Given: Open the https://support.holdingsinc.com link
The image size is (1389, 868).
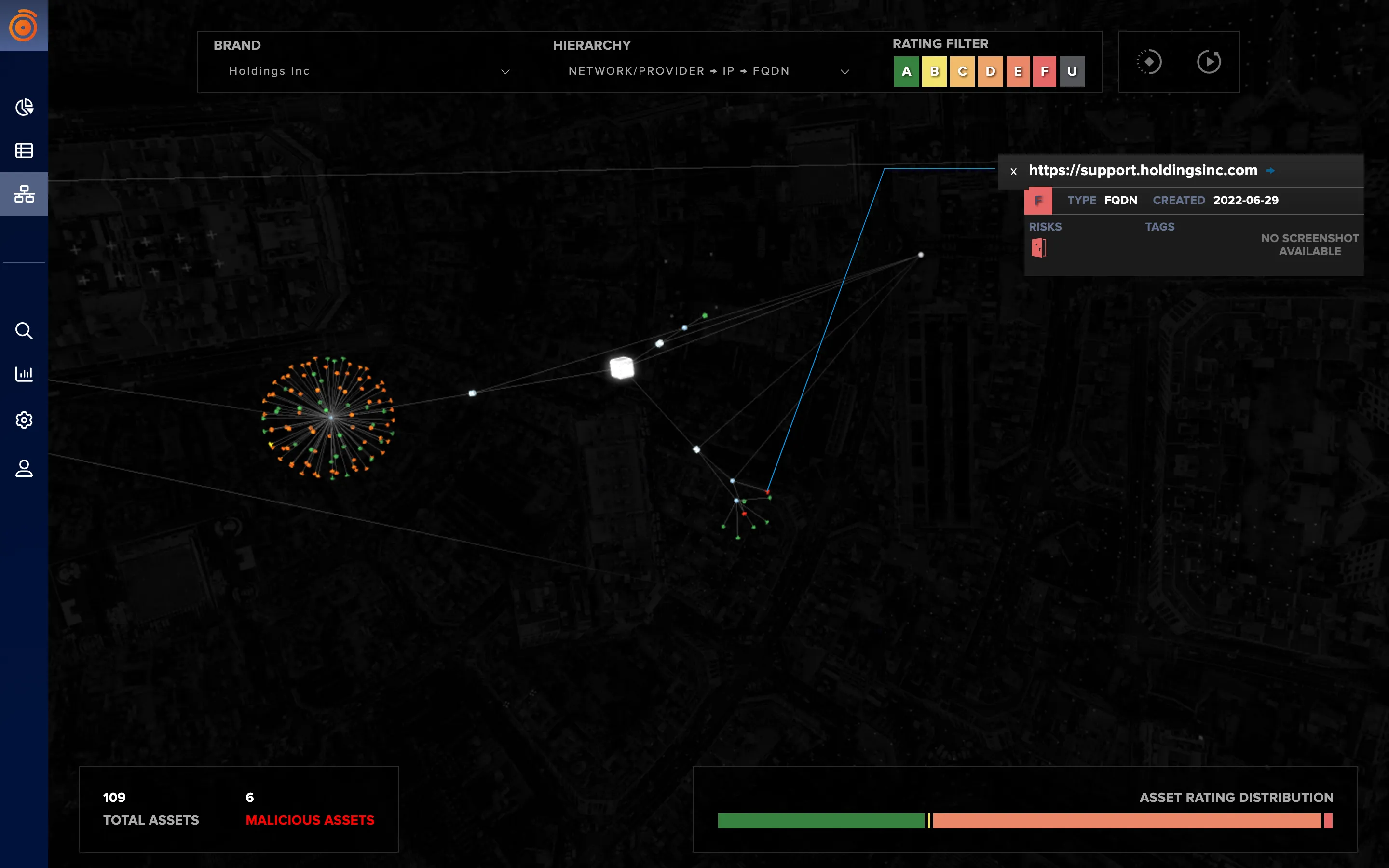Looking at the screenshot, I should (1142, 171).
